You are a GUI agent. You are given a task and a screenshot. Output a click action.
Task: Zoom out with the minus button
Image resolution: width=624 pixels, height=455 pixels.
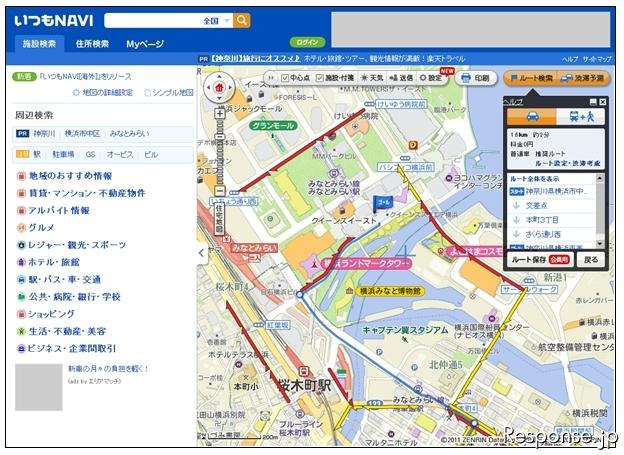coord(220,190)
